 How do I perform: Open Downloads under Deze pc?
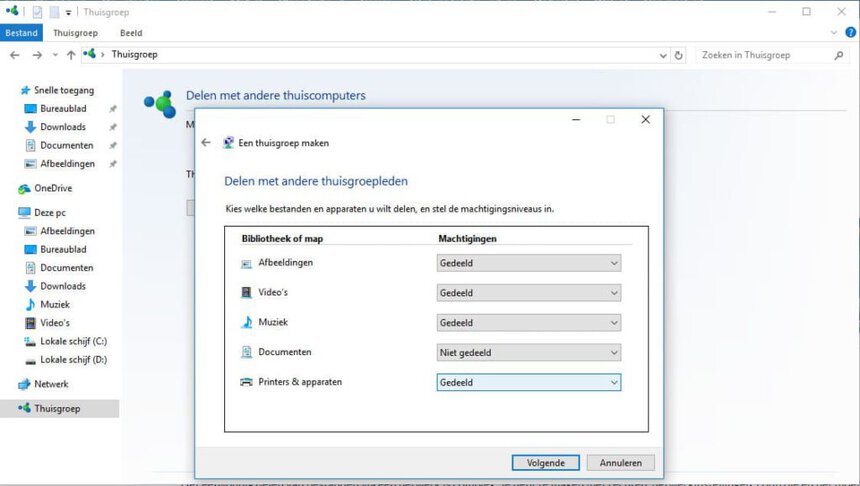63,286
